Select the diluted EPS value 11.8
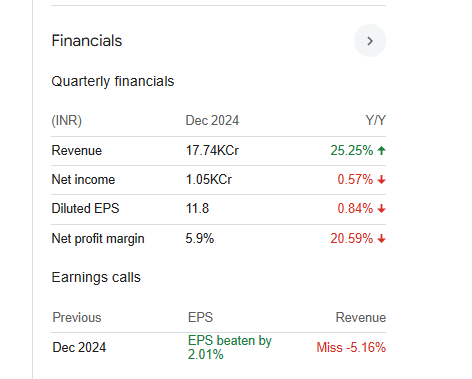 197,209
